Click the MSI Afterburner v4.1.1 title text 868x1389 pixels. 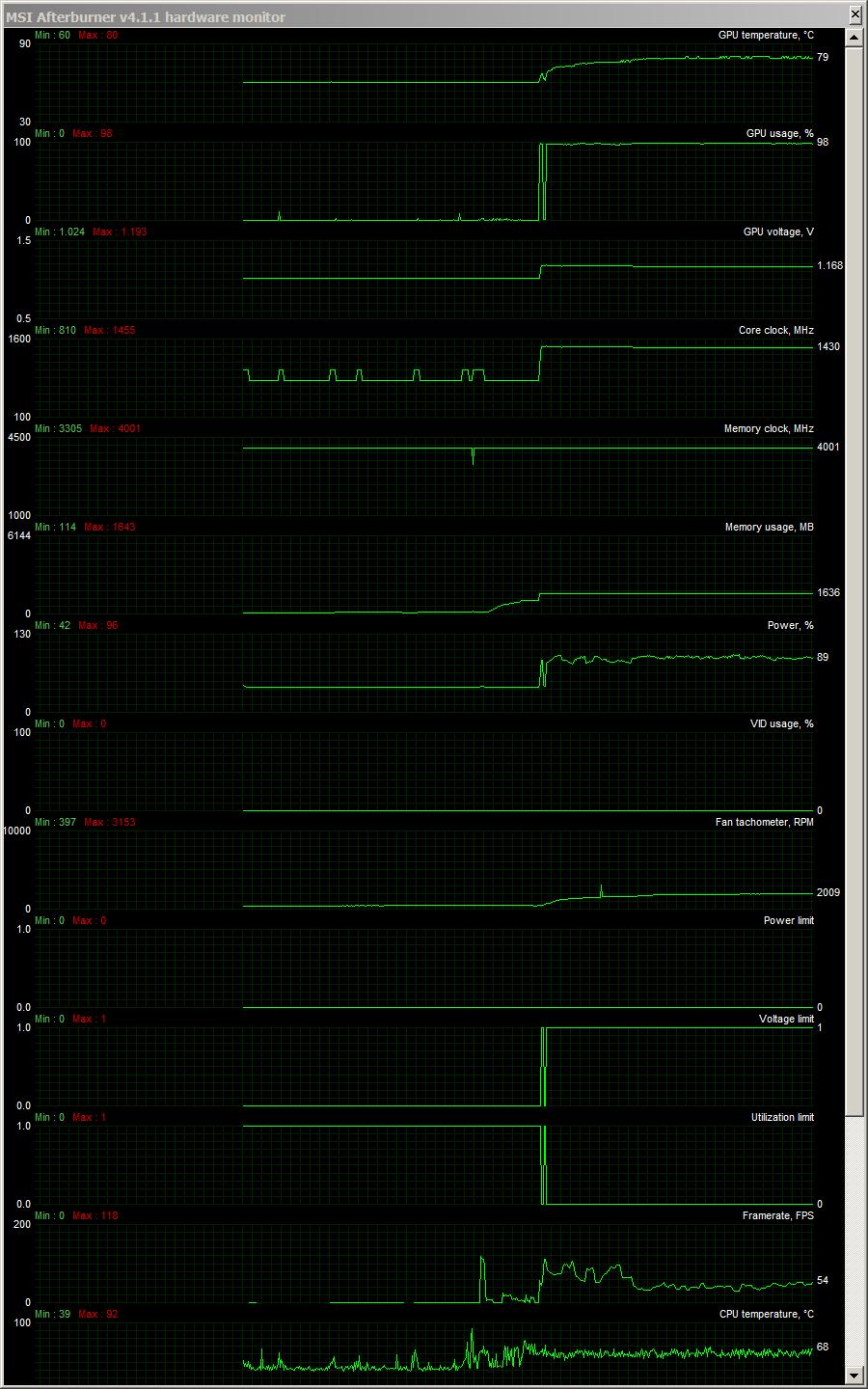tap(146, 17)
